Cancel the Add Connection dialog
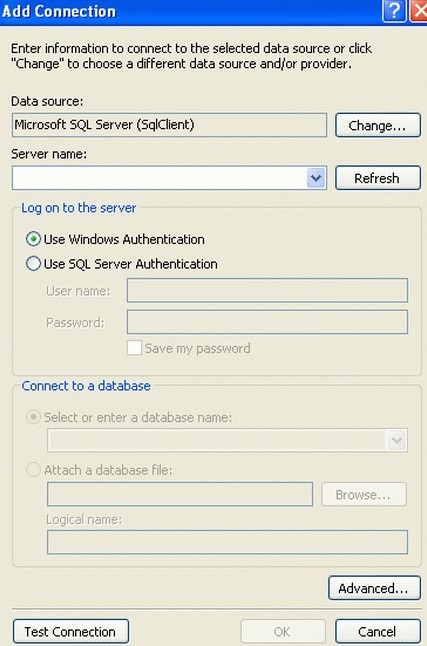 point(378,631)
